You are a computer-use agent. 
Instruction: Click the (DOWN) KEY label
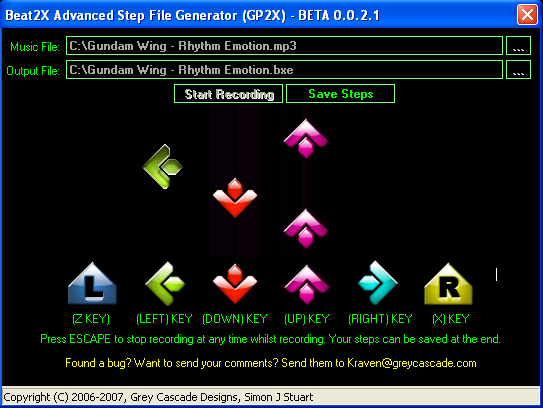[x=235, y=319]
